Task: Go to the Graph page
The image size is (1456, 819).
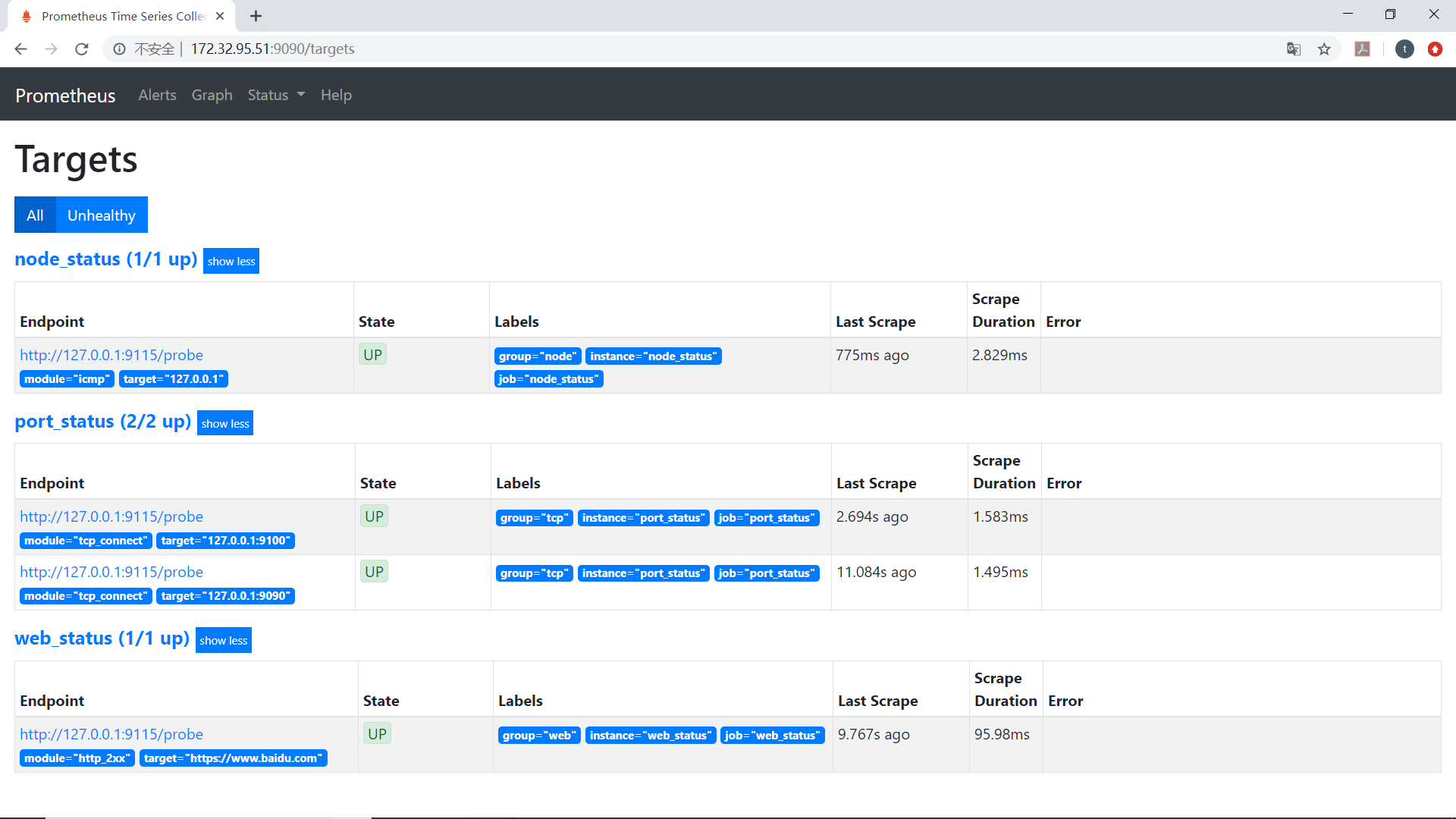Action: click(x=212, y=95)
